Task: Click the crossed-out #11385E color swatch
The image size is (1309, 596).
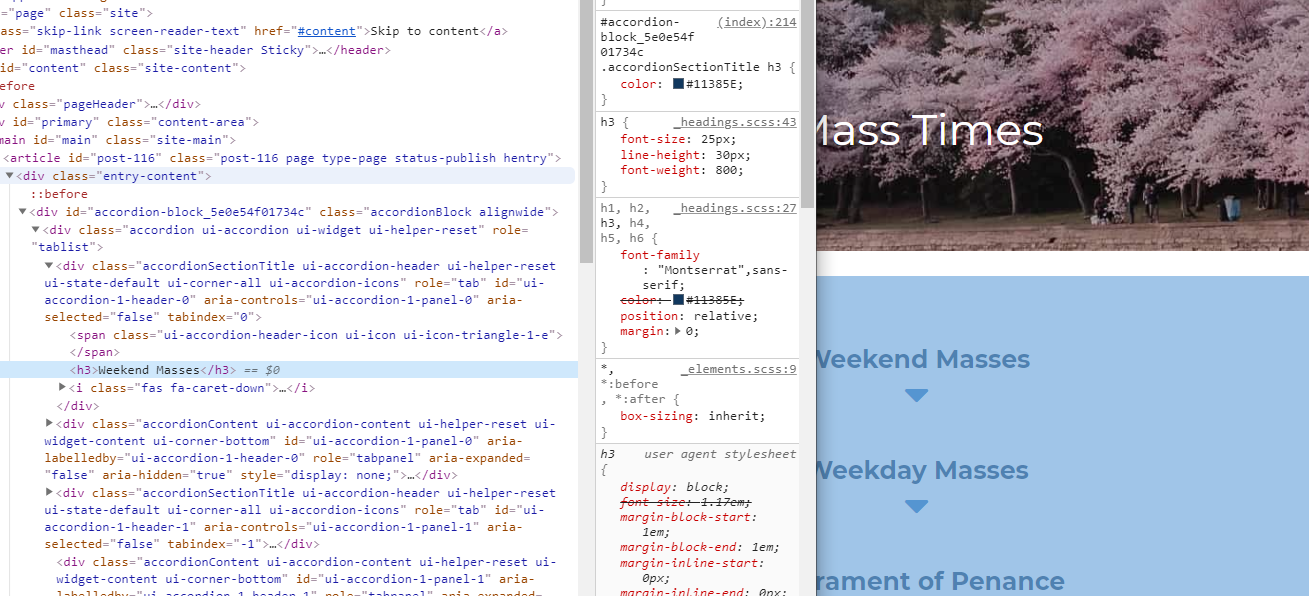Action: [678, 300]
